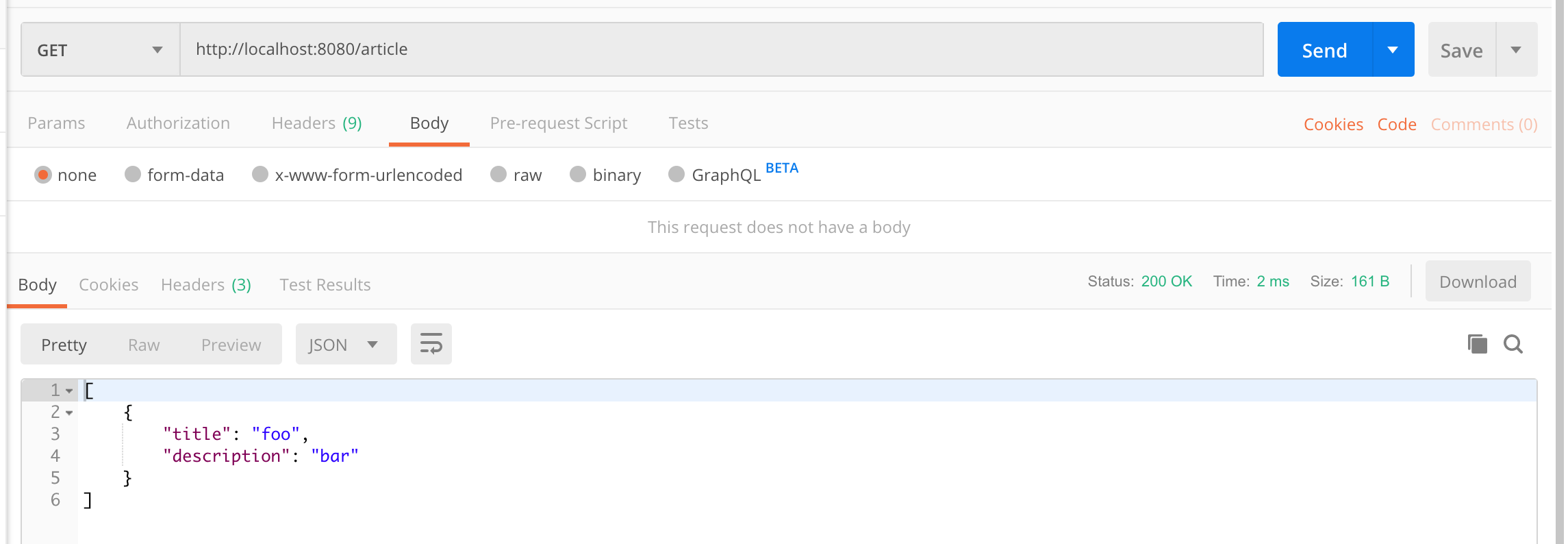Expand Save button dropdown arrow
1568x544 pixels.
tap(1516, 49)
